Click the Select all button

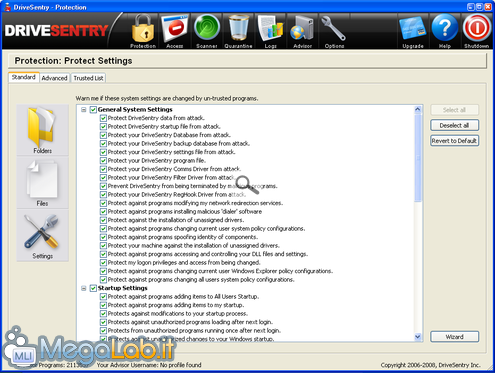[454, 110]
